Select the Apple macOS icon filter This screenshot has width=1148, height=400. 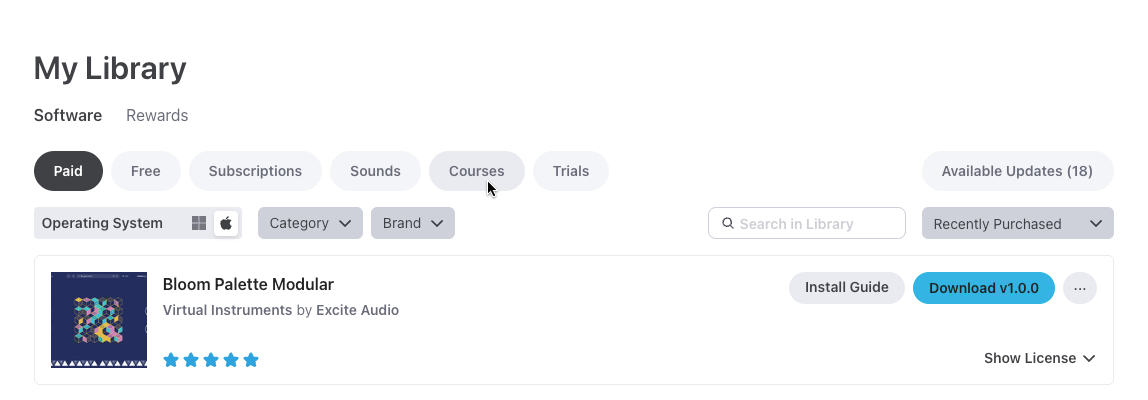pos(226,223)
